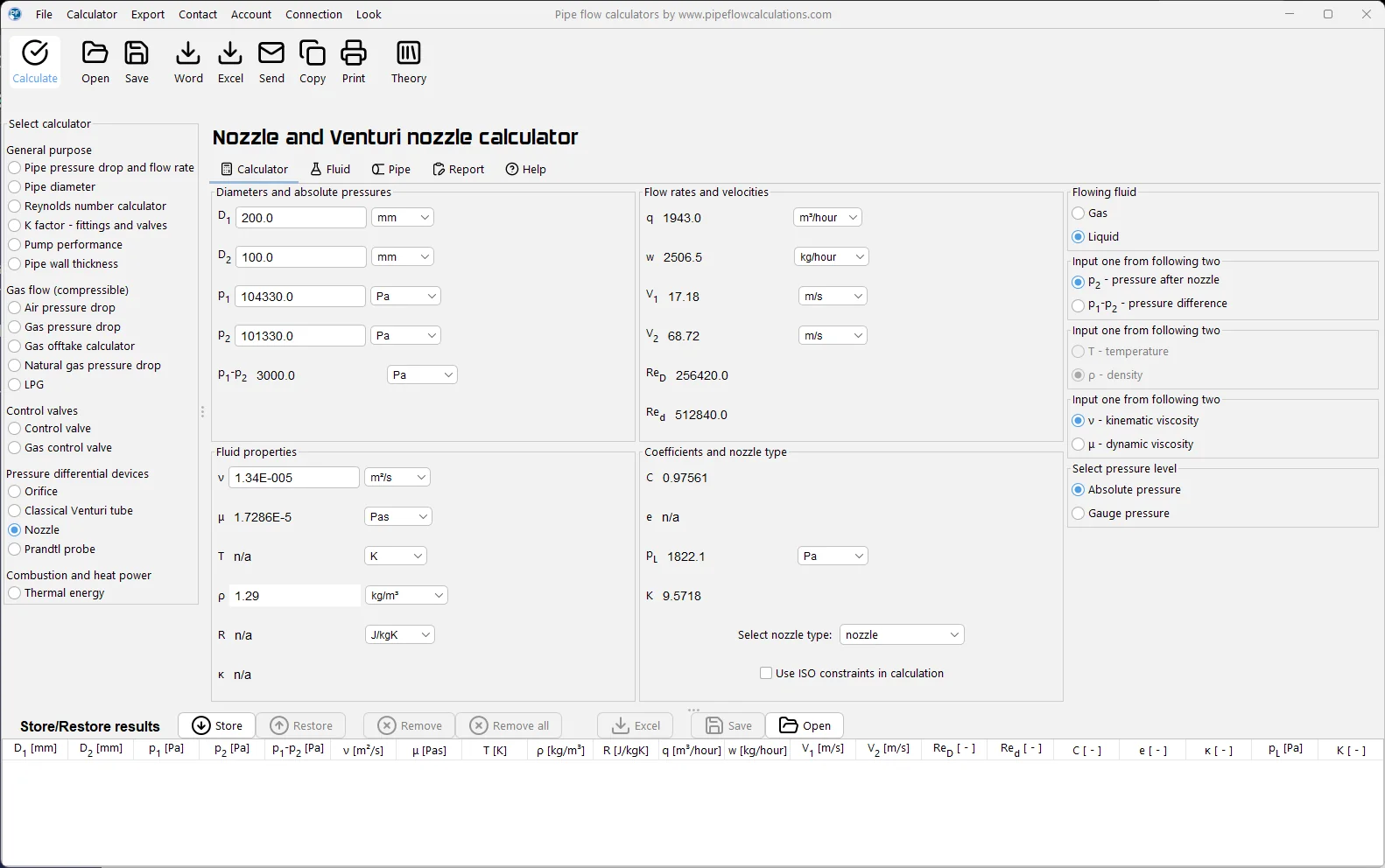The image size is (1385, 868).
Task: Enable Use ISO constraints in calculation
Action: click(x=852, y=673)
